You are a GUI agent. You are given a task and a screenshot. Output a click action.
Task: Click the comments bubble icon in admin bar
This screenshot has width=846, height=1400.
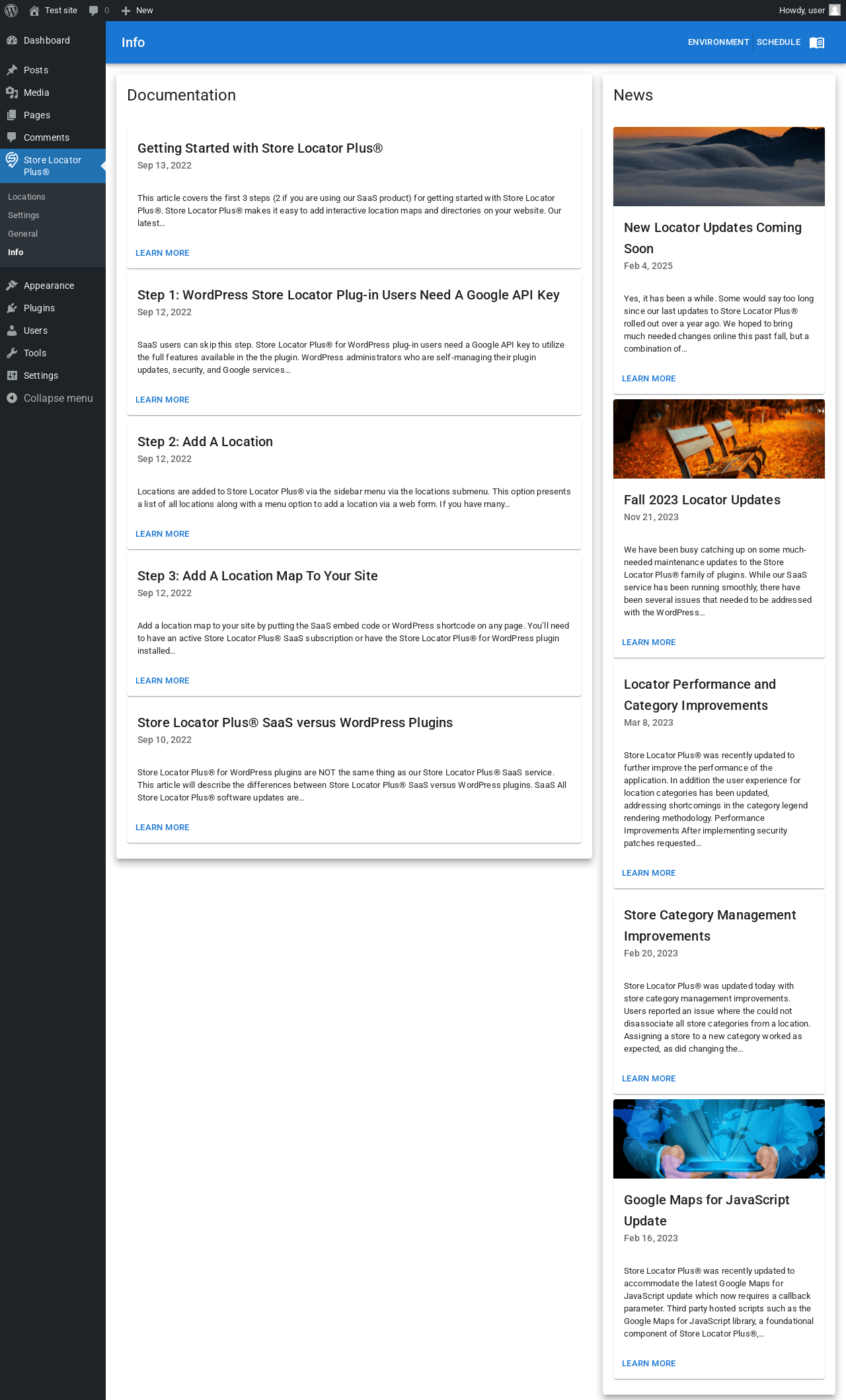(94, 11)
